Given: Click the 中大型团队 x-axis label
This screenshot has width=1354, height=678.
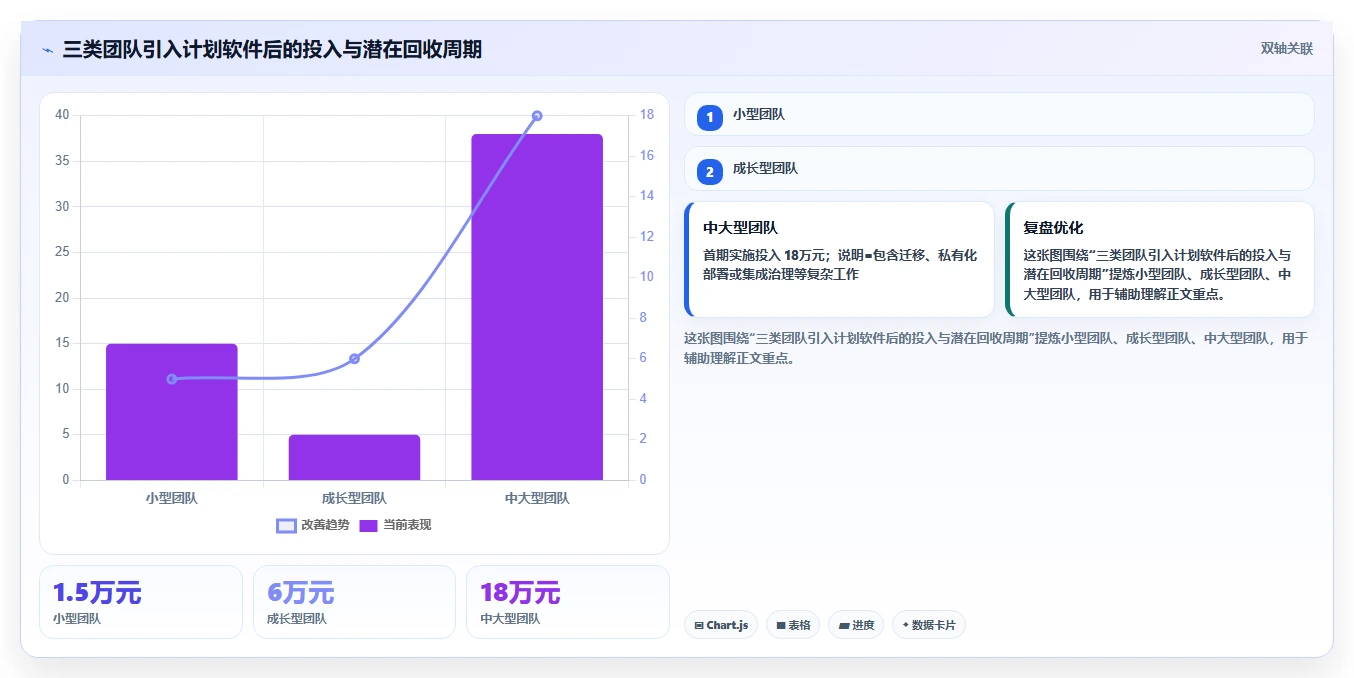Looking at the screenshot, I should click(x=537, y=498).
